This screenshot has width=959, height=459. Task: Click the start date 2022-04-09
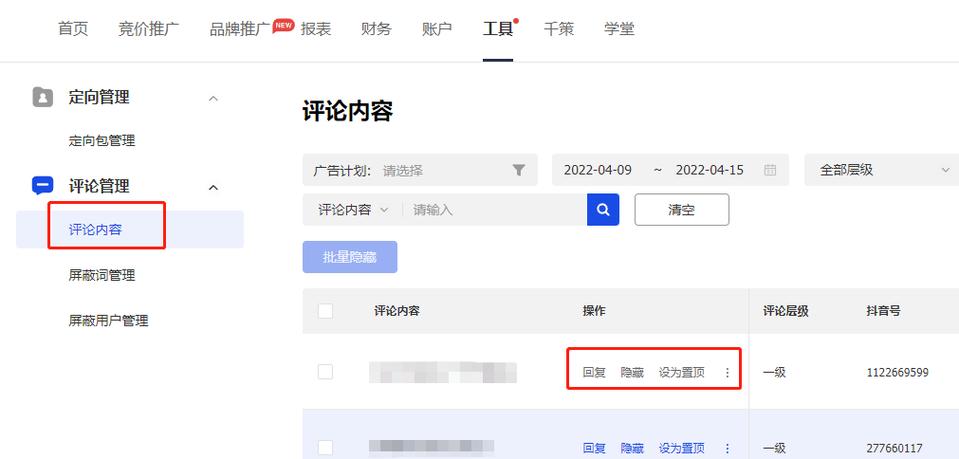598,170
